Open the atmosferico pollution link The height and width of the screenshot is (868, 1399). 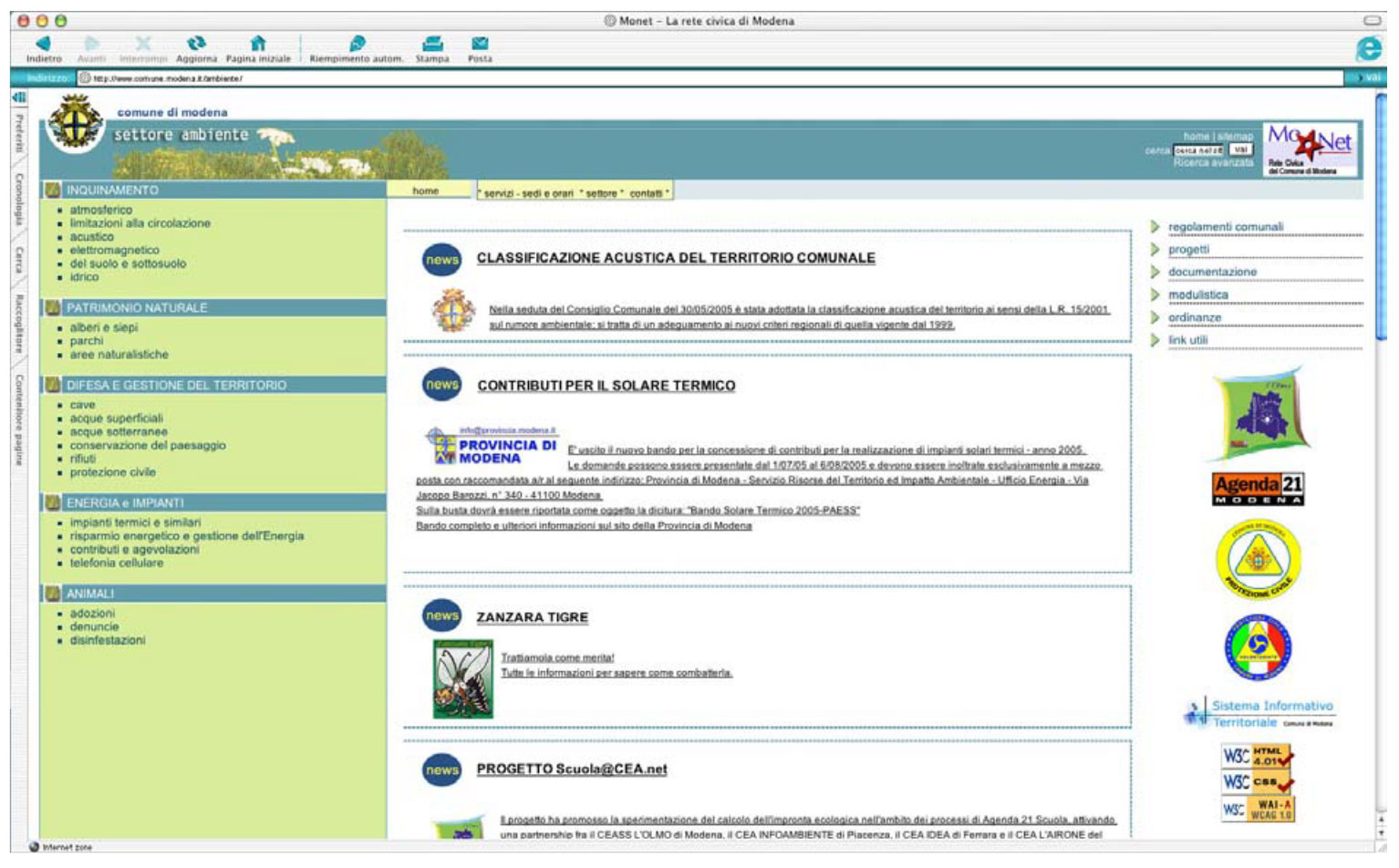click(101, 210)
